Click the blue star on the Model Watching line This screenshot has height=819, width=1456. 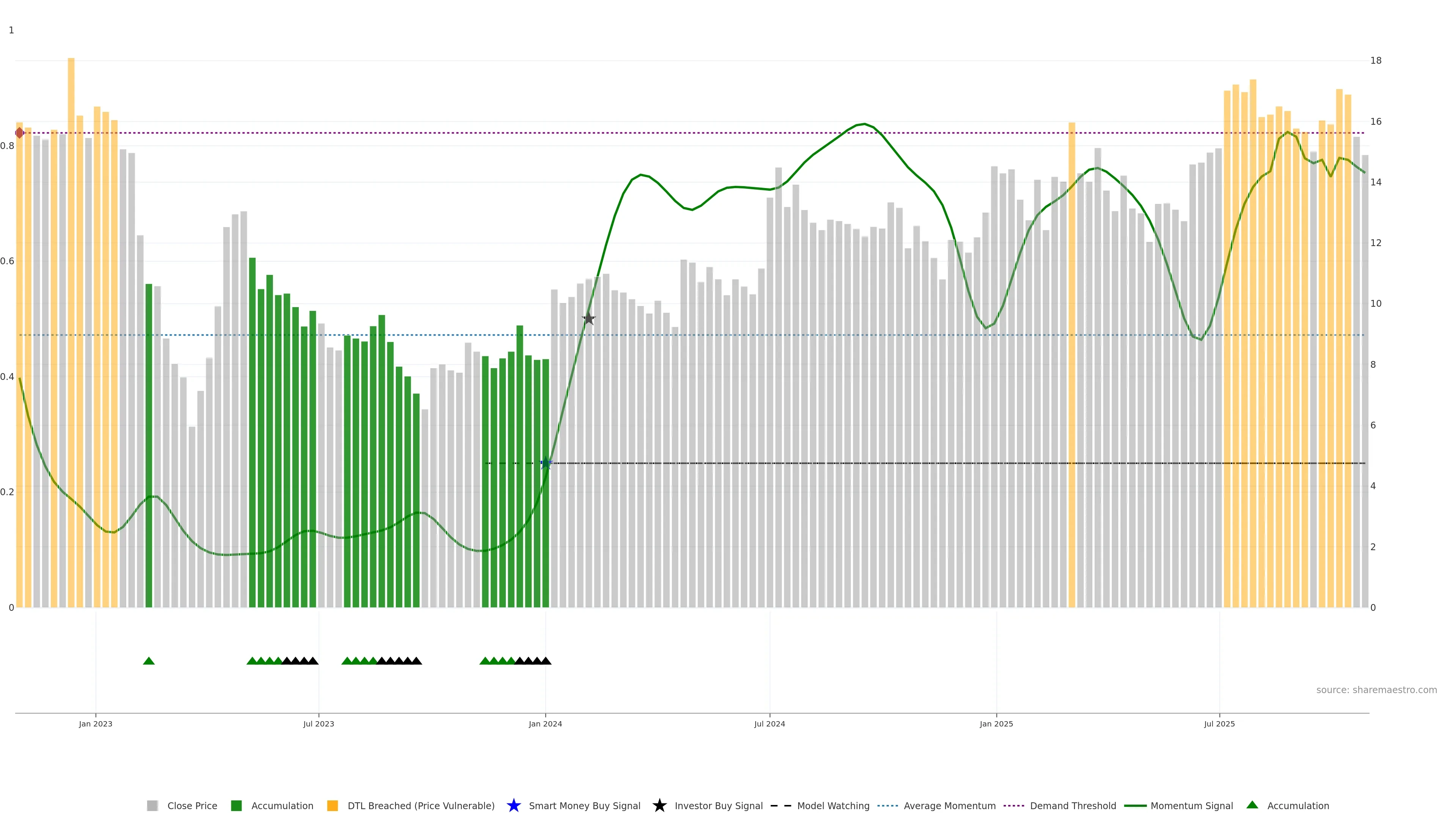pos(546,463)
